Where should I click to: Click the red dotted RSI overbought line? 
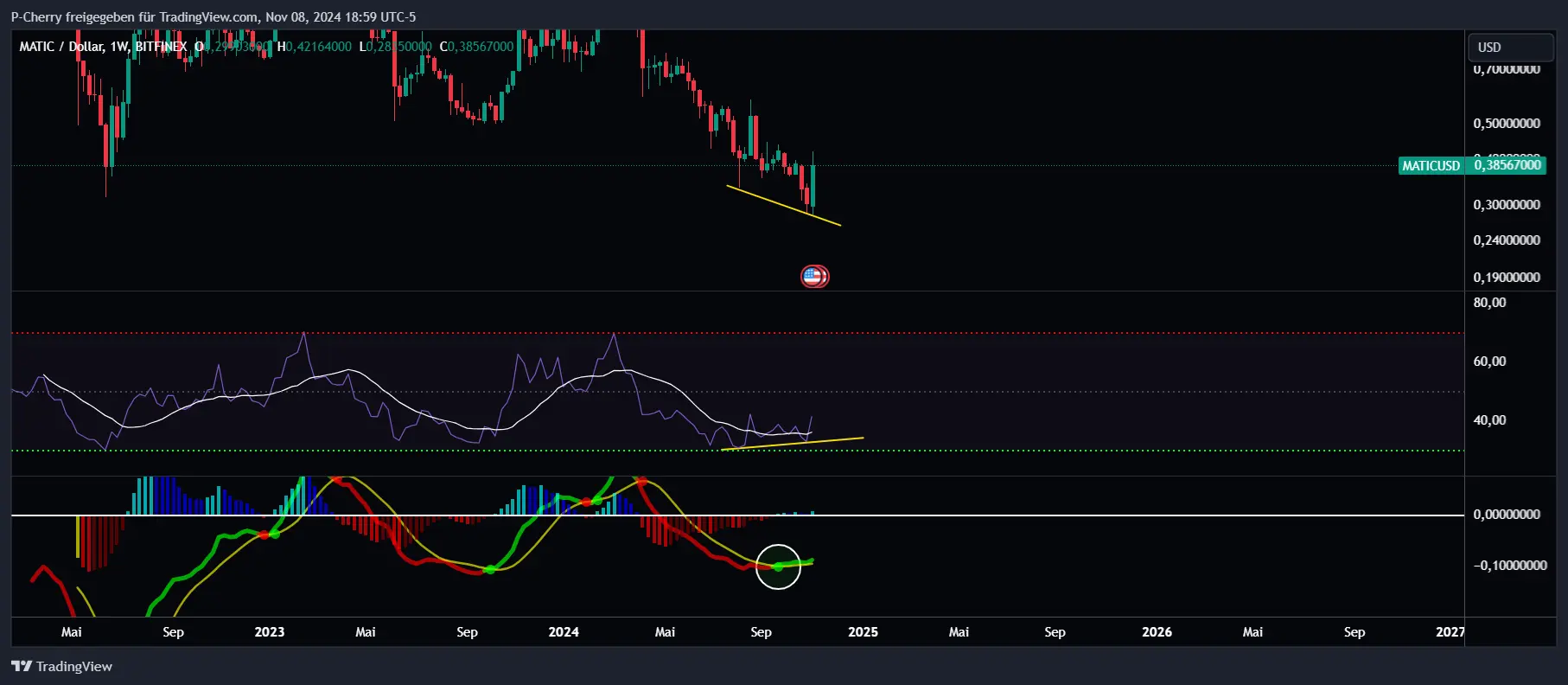tap(737, 333)
